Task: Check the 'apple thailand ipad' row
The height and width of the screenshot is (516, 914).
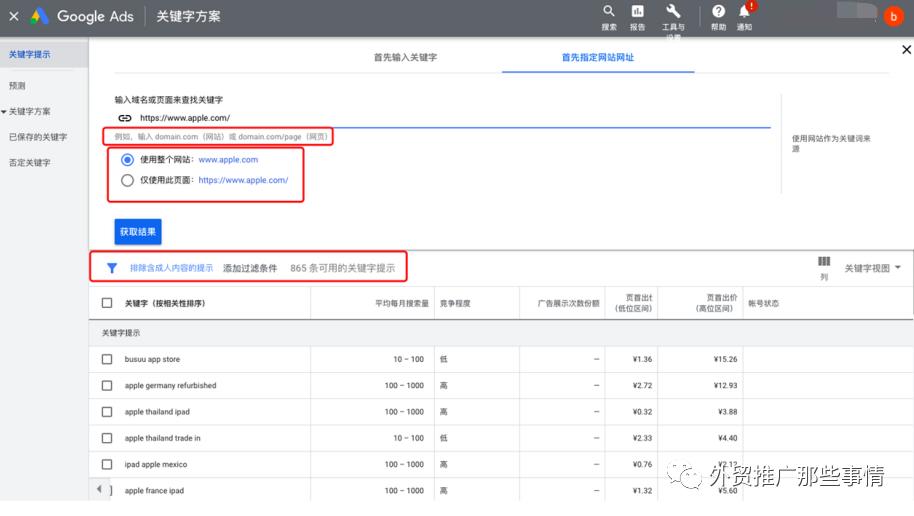Action: point(107,412)
